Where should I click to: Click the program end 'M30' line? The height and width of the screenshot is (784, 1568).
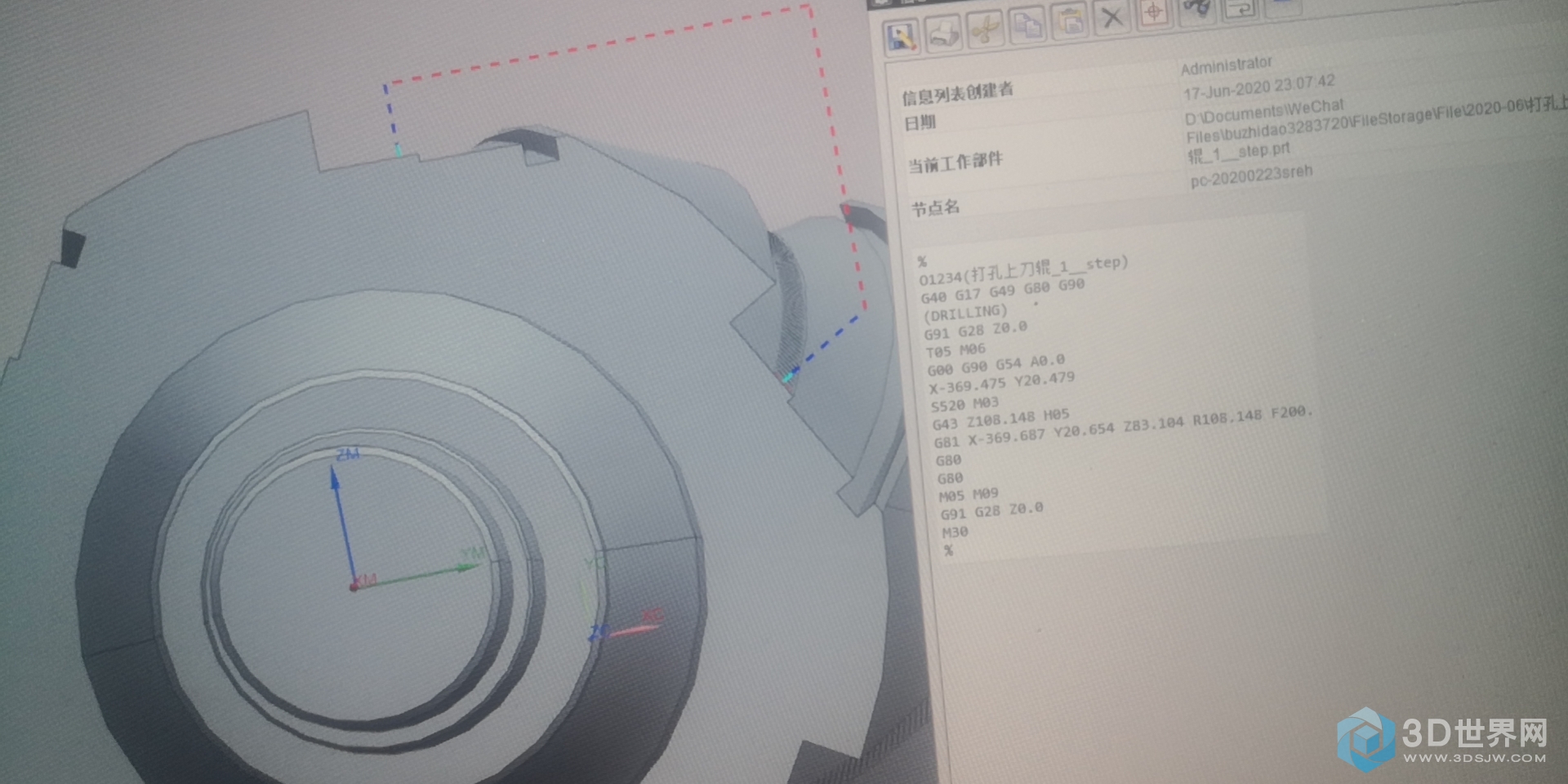click(x=955, y=532)
